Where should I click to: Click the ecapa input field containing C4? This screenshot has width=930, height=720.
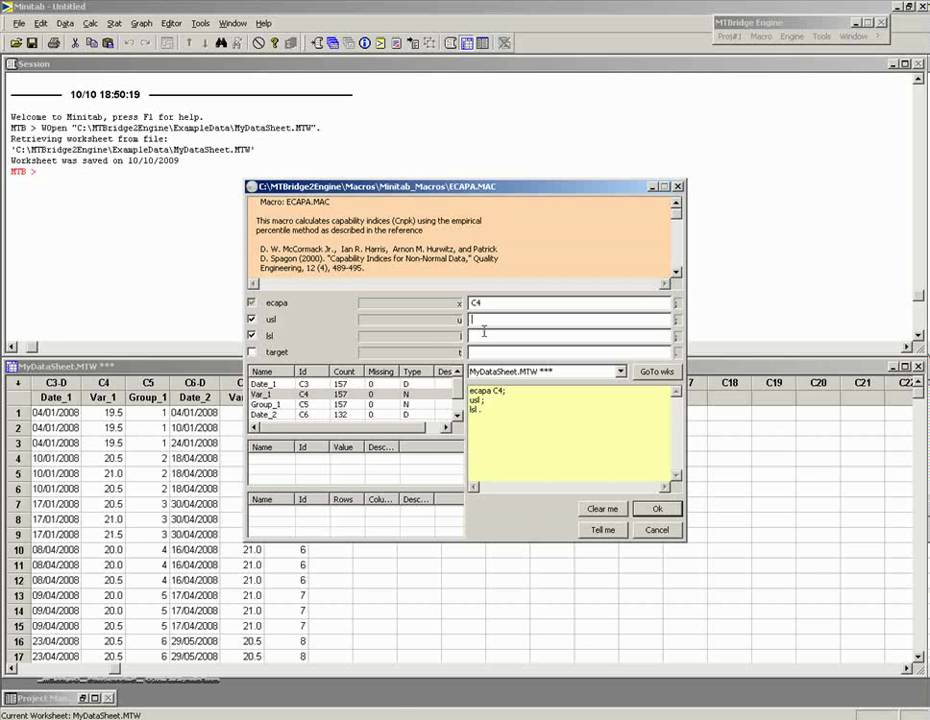tap(569, 302)
